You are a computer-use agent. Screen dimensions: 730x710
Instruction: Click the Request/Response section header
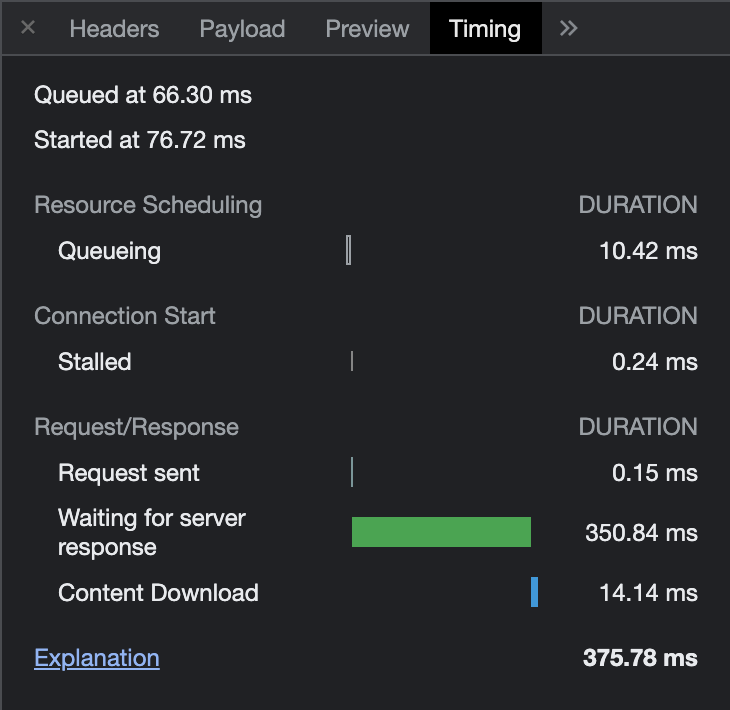click(x=136, y=427)
